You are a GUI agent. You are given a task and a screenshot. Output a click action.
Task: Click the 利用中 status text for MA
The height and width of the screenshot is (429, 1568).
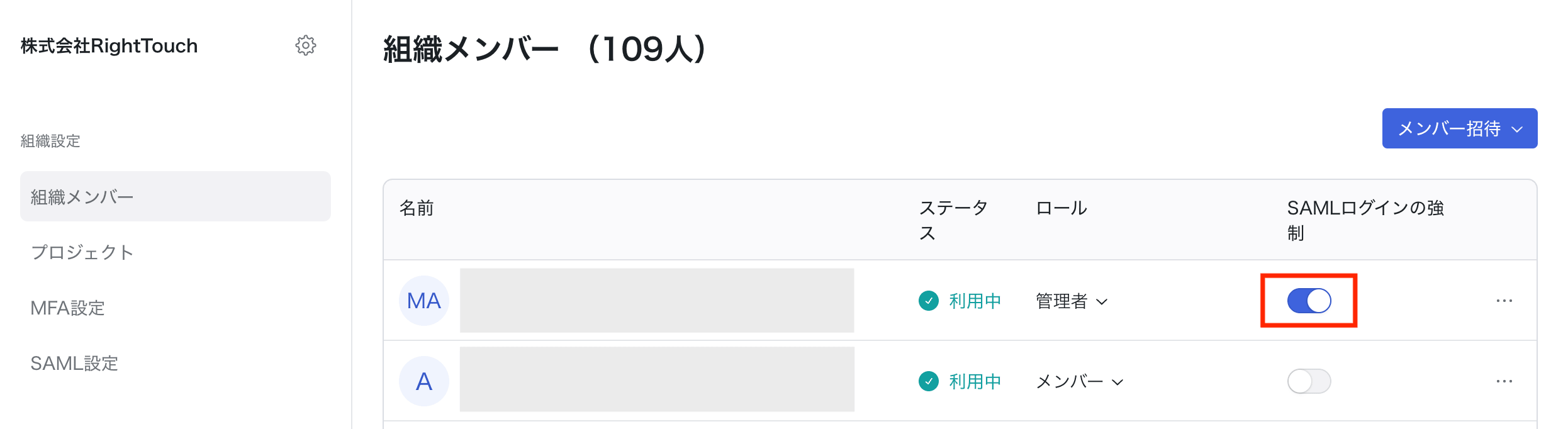[x=975, y=301]
